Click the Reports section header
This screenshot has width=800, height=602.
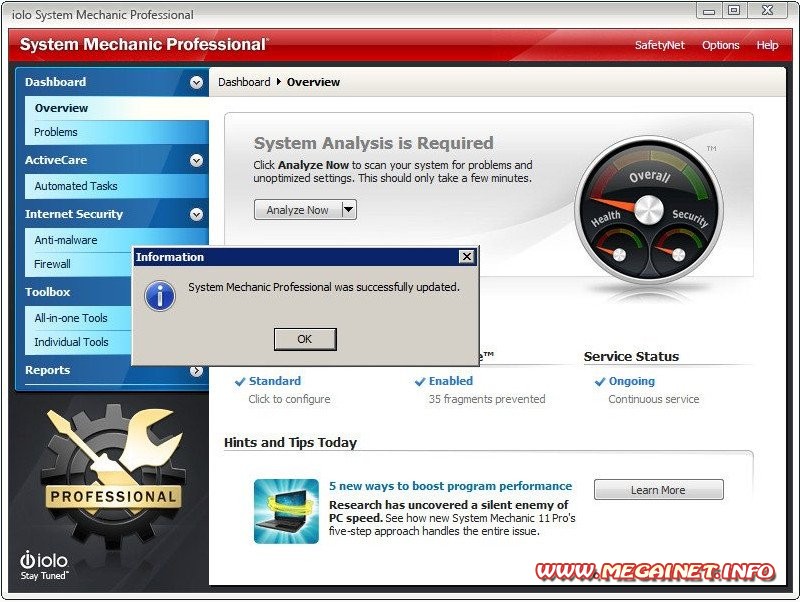(x=48, y=370)
